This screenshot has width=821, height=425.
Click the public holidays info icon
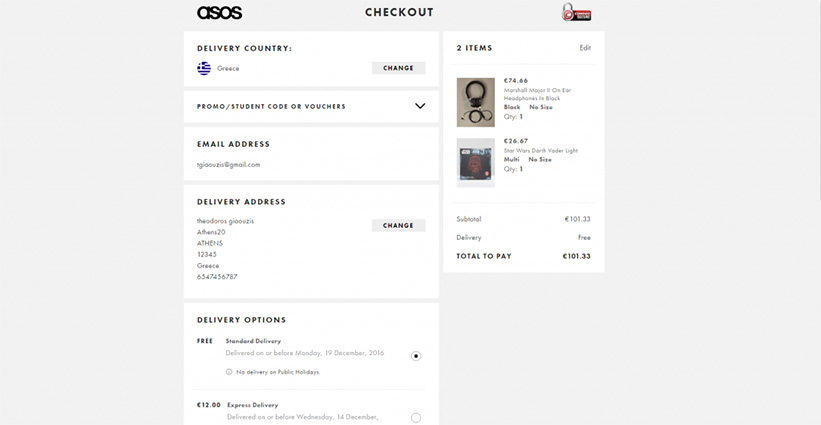coord(229,372)
